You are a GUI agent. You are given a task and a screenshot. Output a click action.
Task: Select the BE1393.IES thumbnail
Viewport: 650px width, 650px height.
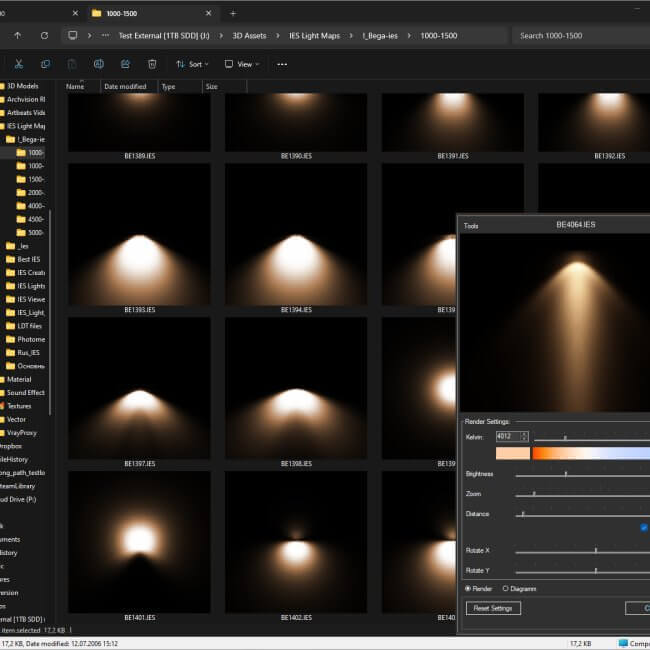tap(139, 235)
